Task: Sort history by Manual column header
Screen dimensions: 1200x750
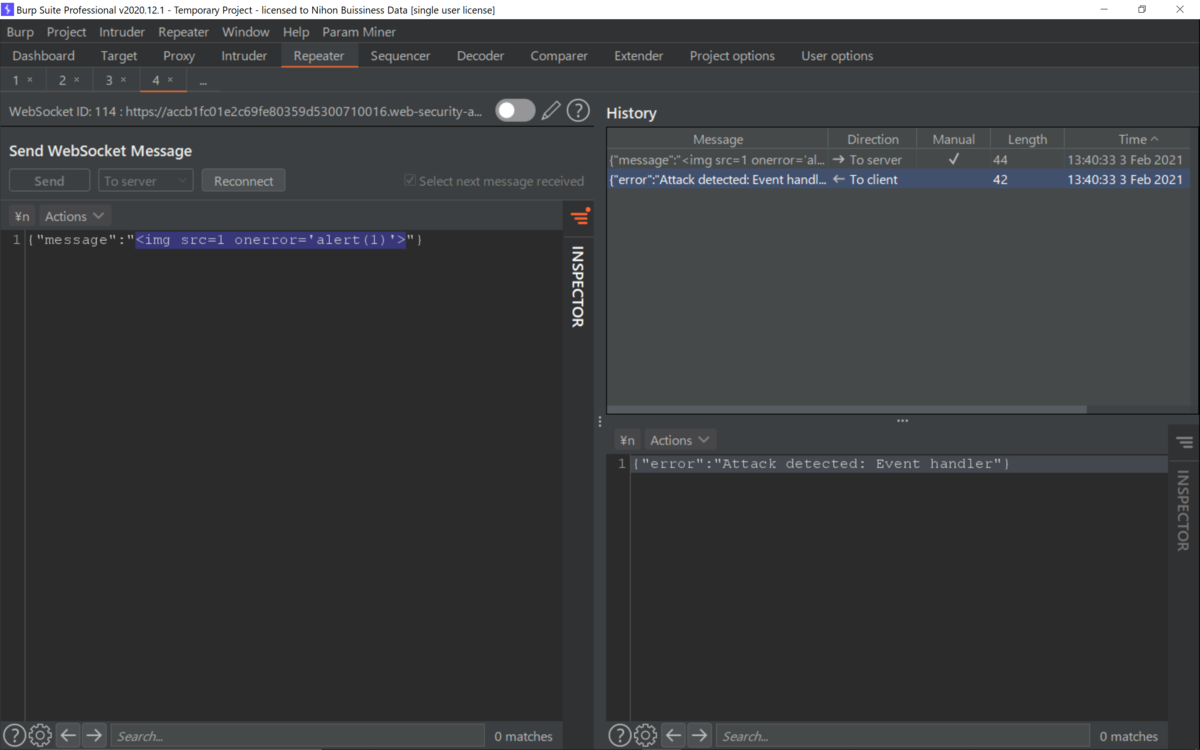Action: tap(953, 139)
